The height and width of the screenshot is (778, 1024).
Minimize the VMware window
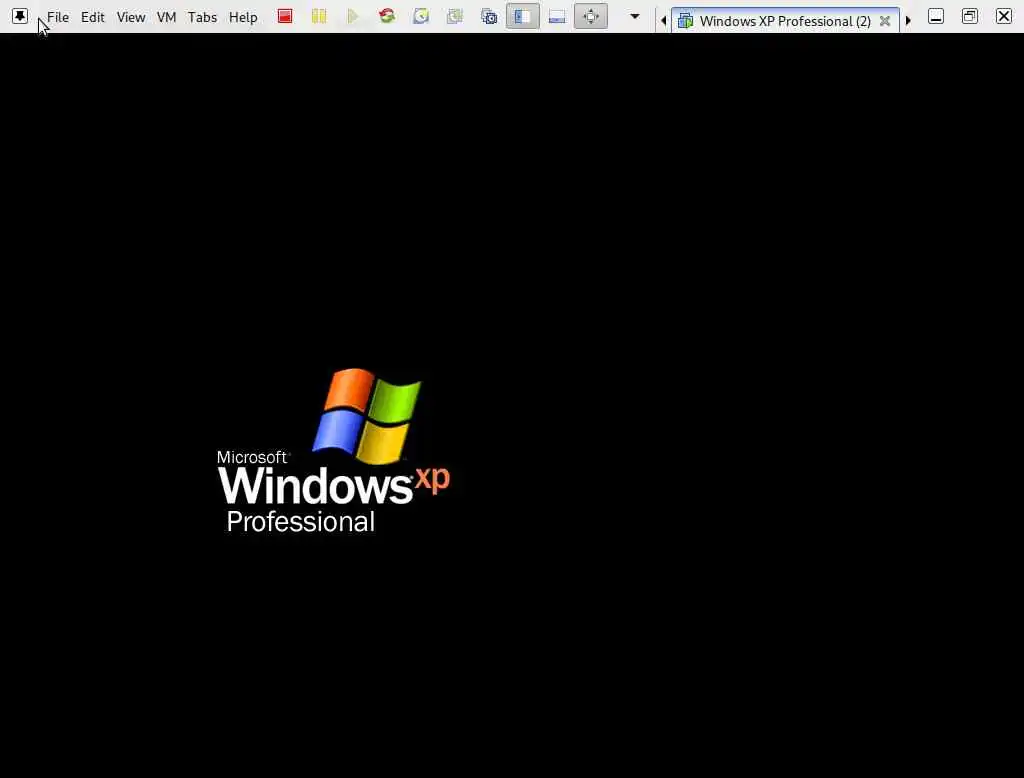pos(936,16)
